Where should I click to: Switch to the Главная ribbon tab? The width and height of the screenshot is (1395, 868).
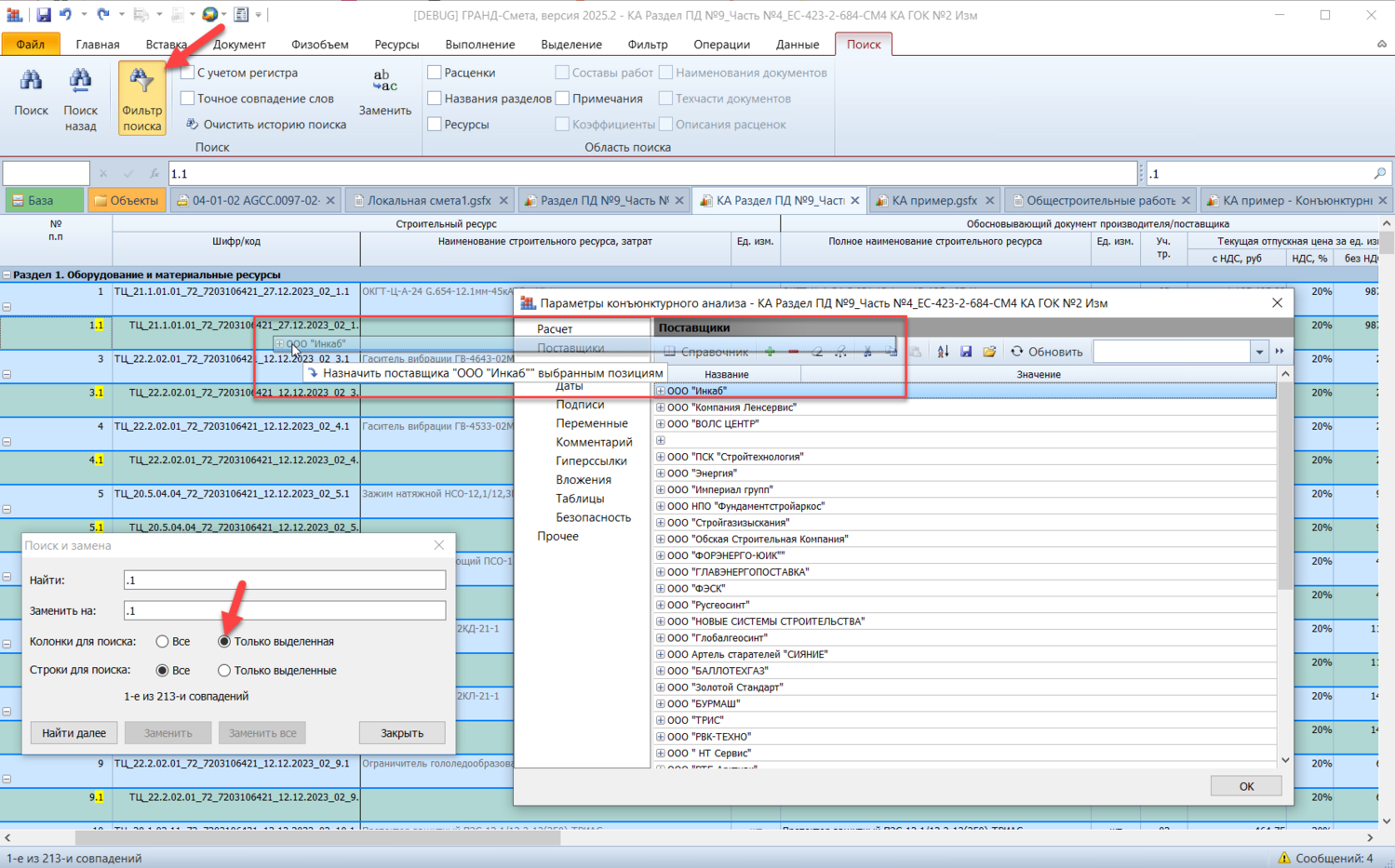pyautogui.click(x=98, y=45)
